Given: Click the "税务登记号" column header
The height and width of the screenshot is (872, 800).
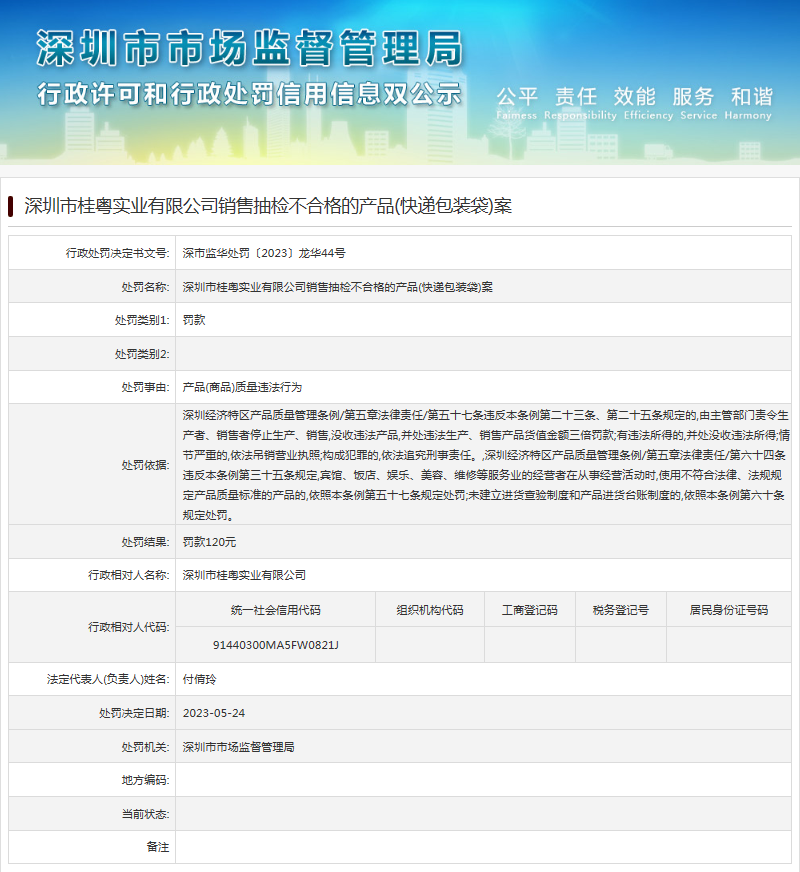Looking at the screenshot, I should [621, 611].
